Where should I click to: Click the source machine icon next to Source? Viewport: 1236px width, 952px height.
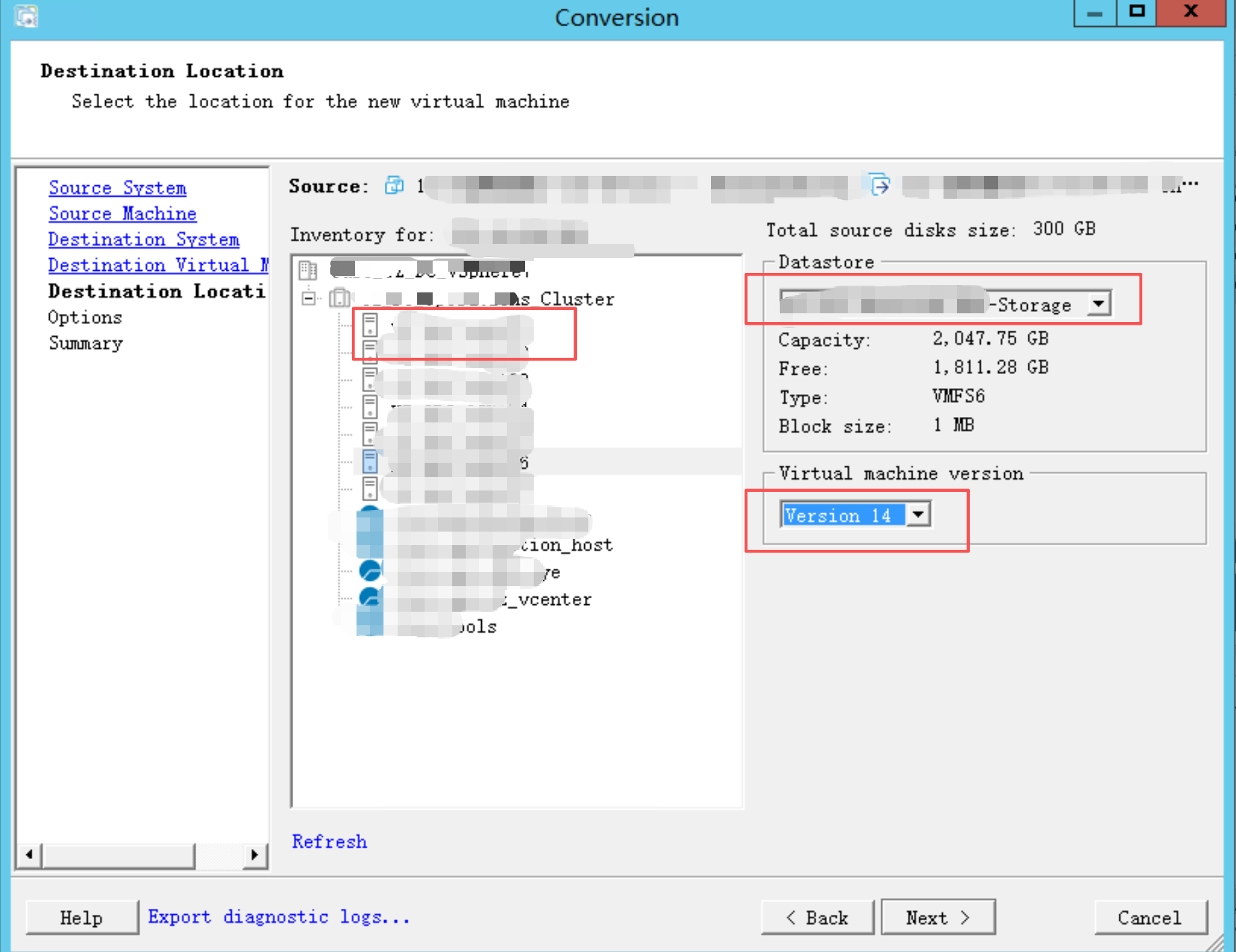coord(394,185)
